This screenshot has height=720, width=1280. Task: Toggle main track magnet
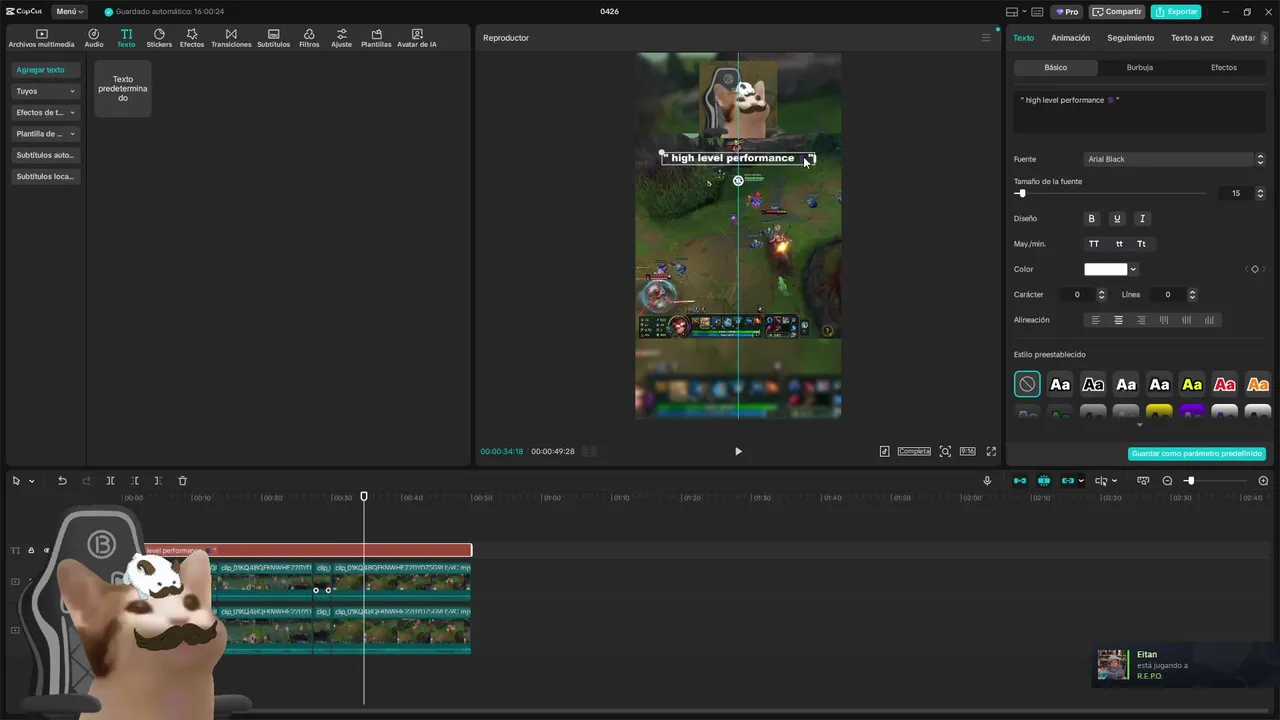(1020, 481)
